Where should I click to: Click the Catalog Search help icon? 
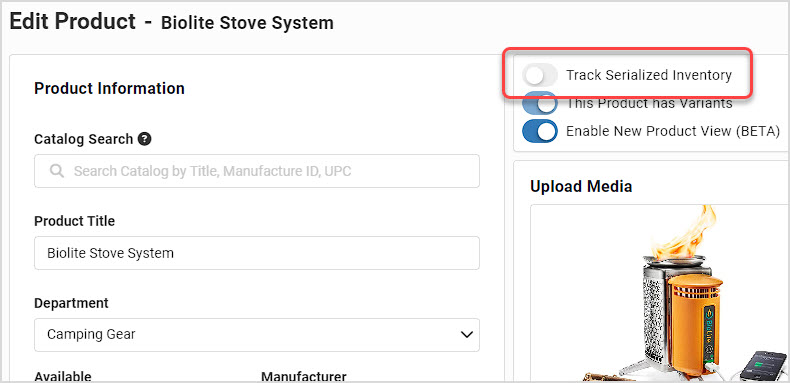pos(145,139)
